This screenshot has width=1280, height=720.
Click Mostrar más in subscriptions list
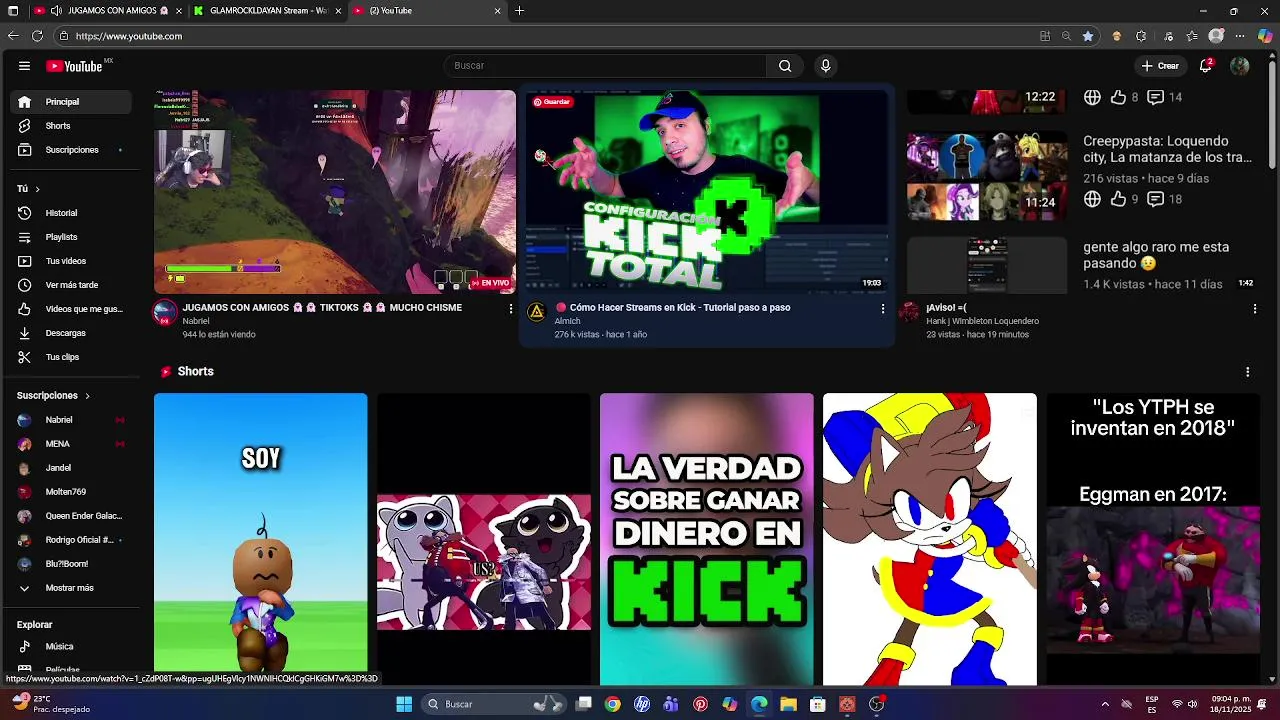(70, 588)
